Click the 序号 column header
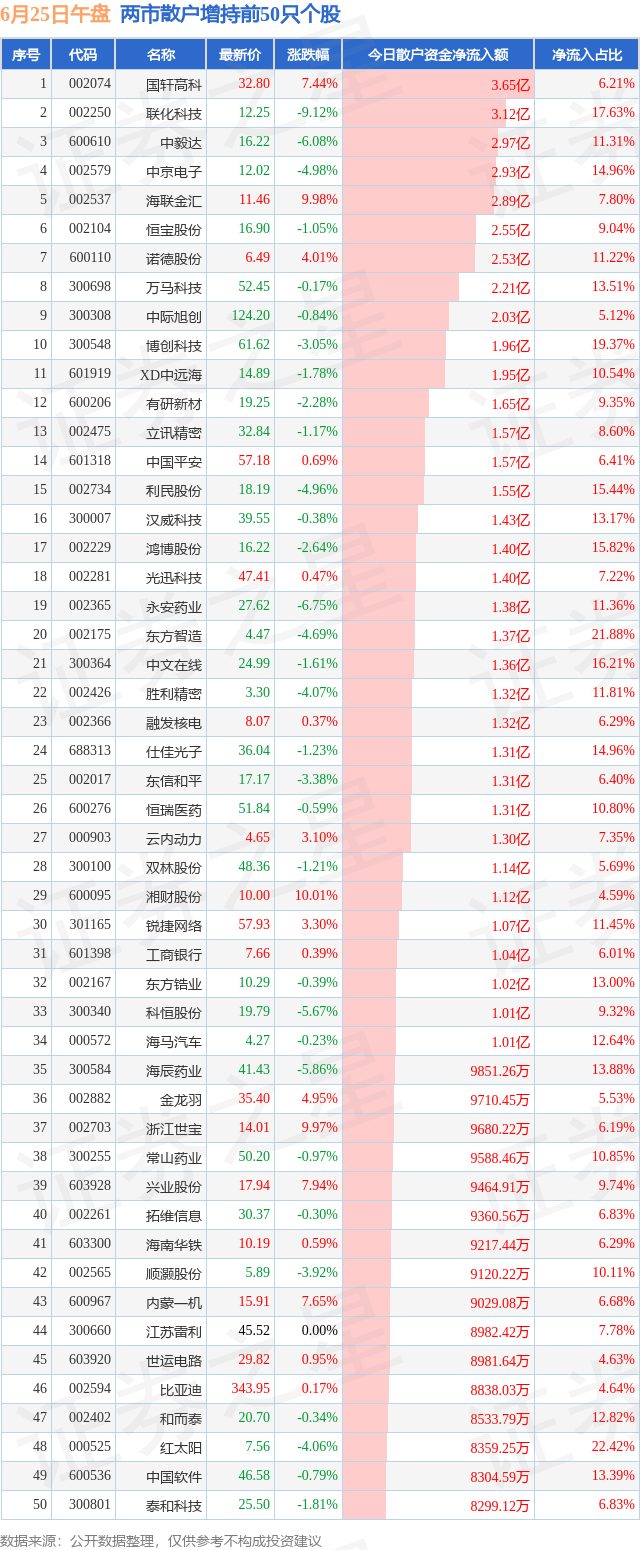Viewport: 640px width, 1550px height. [26, 55]
